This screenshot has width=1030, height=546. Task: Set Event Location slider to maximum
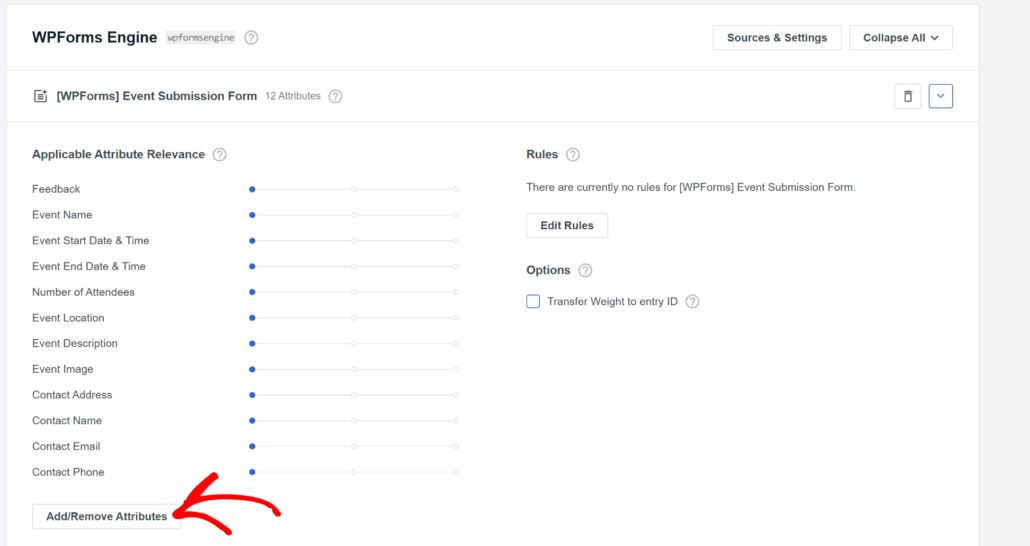tap(456, 318)
